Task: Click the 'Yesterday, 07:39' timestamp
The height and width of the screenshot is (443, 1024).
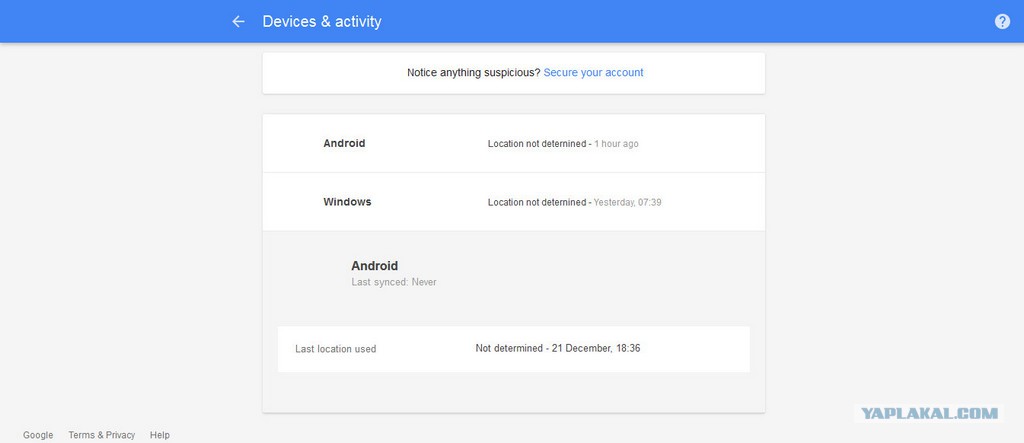Action: coord(627,203)
